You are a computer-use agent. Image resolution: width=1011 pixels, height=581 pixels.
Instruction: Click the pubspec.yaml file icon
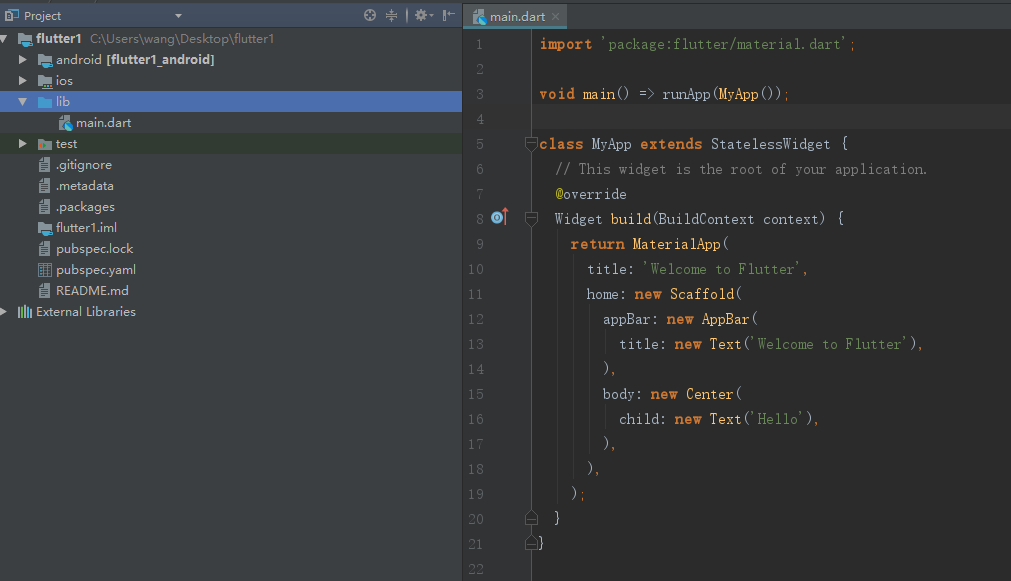44,270
